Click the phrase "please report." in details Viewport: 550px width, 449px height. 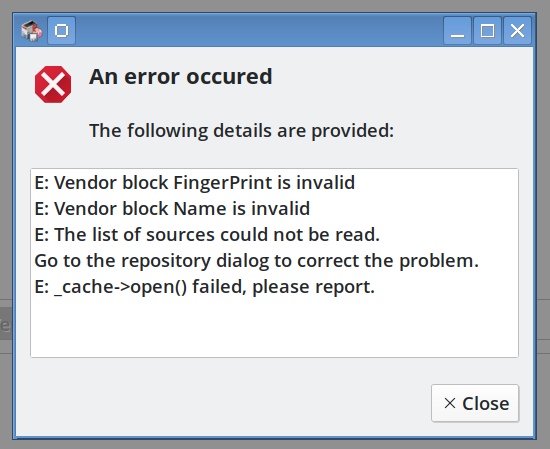pos(314,287)
